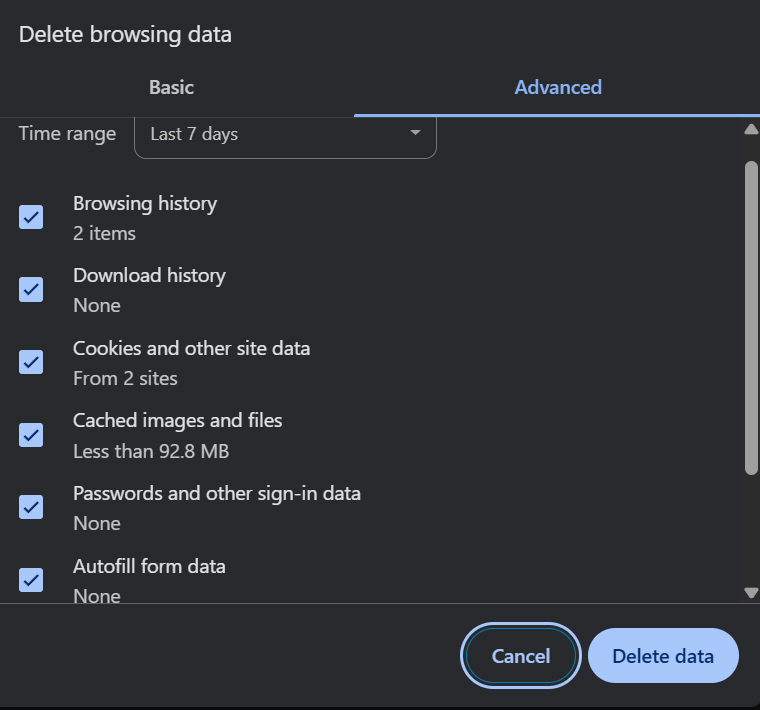This screenshot has height=710, width=760.
Task: Toggle Cookies and other site data checkbox
Action: click(x=31, y=362)
